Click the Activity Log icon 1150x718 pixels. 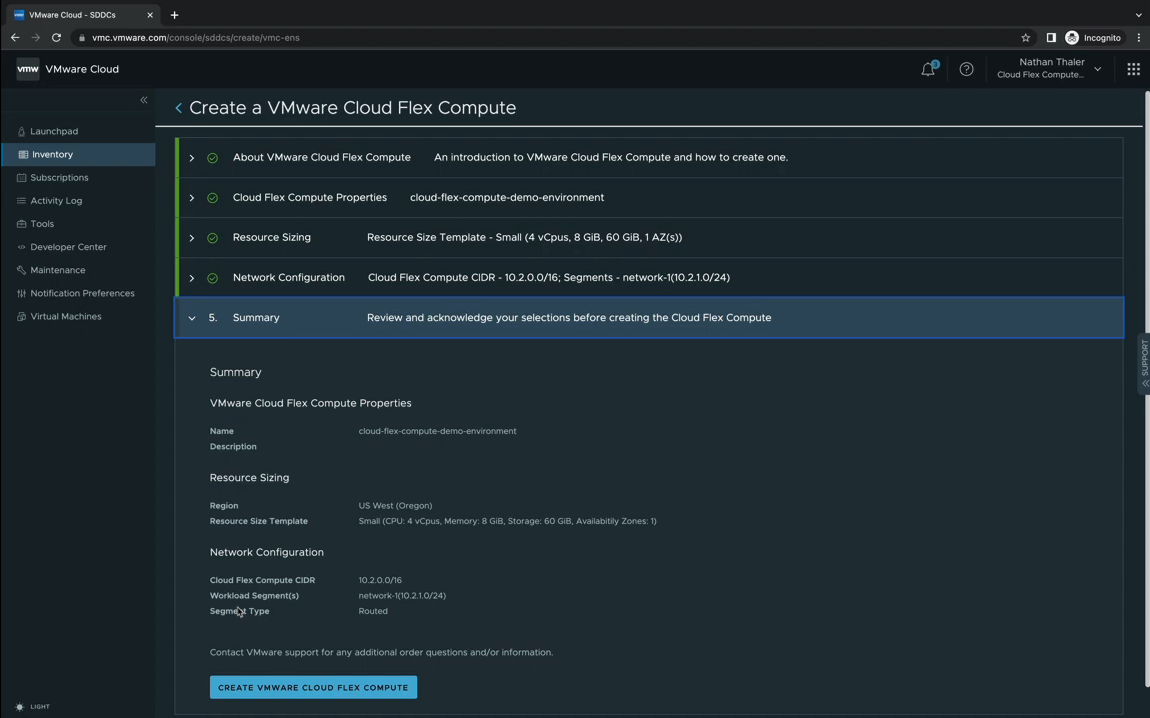[x=21, y=201]
